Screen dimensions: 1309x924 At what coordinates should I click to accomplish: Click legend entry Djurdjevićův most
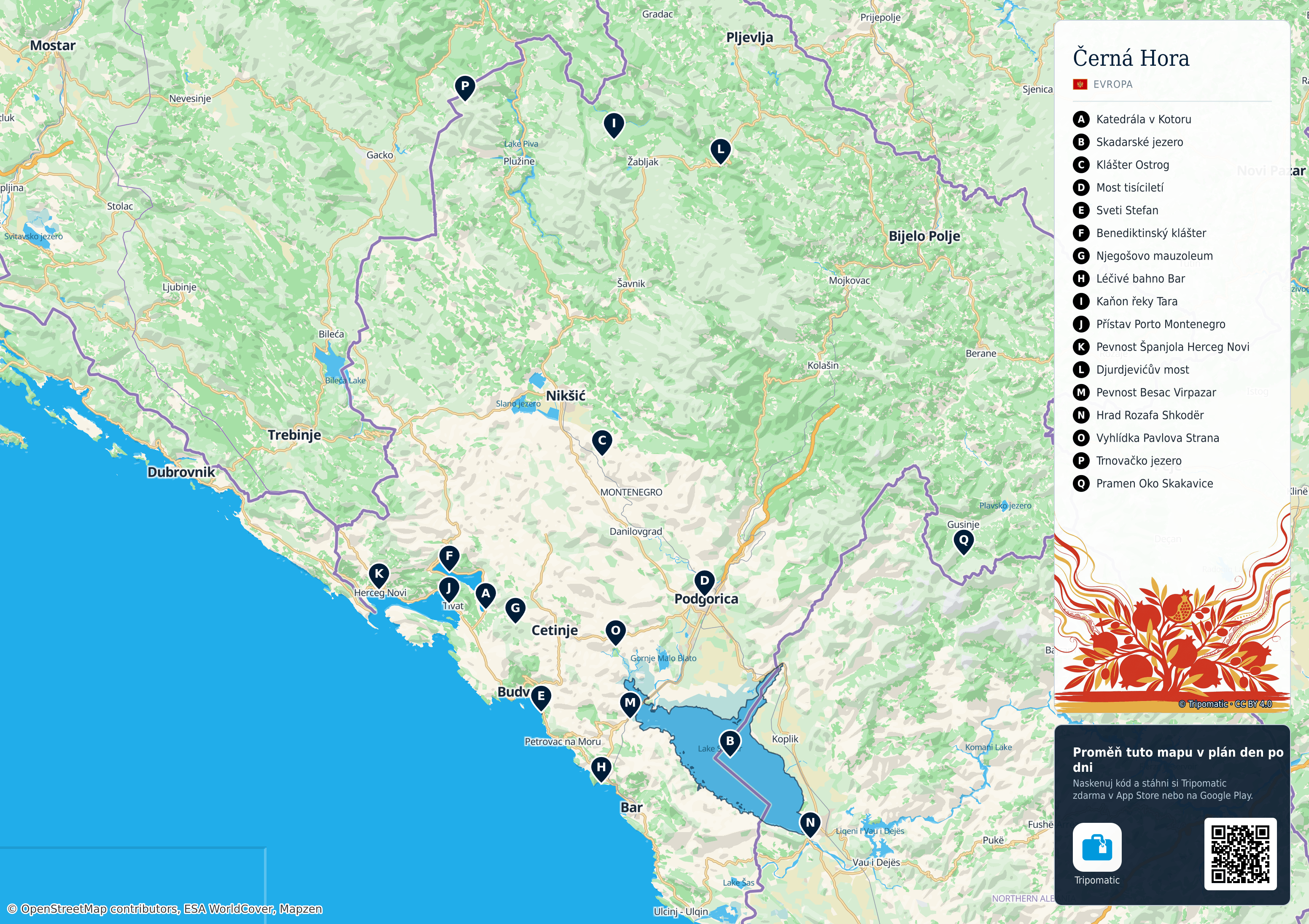tap(1142, 370)
